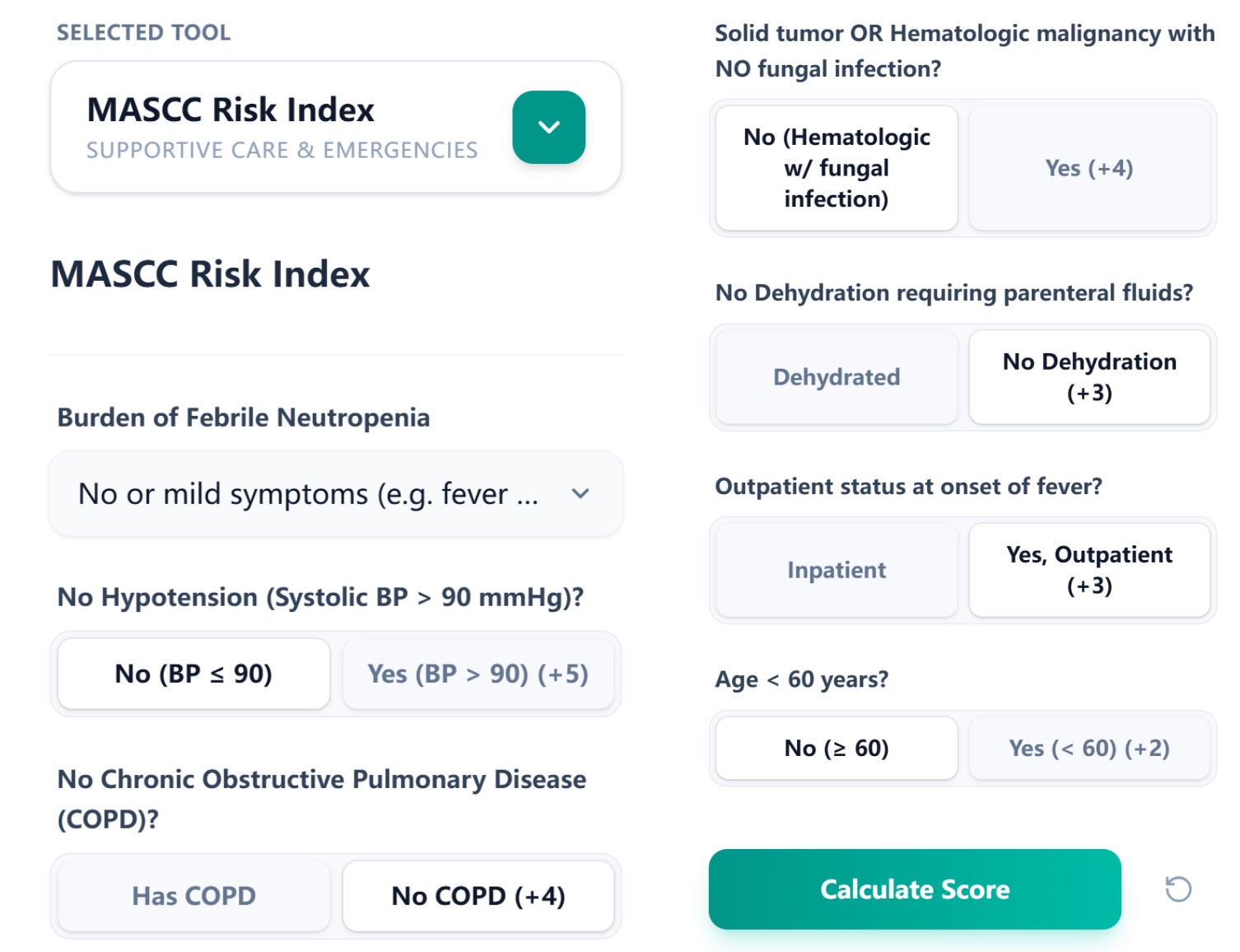
Task: Mark patient as Dehydrated
Action: coord(837,377)
